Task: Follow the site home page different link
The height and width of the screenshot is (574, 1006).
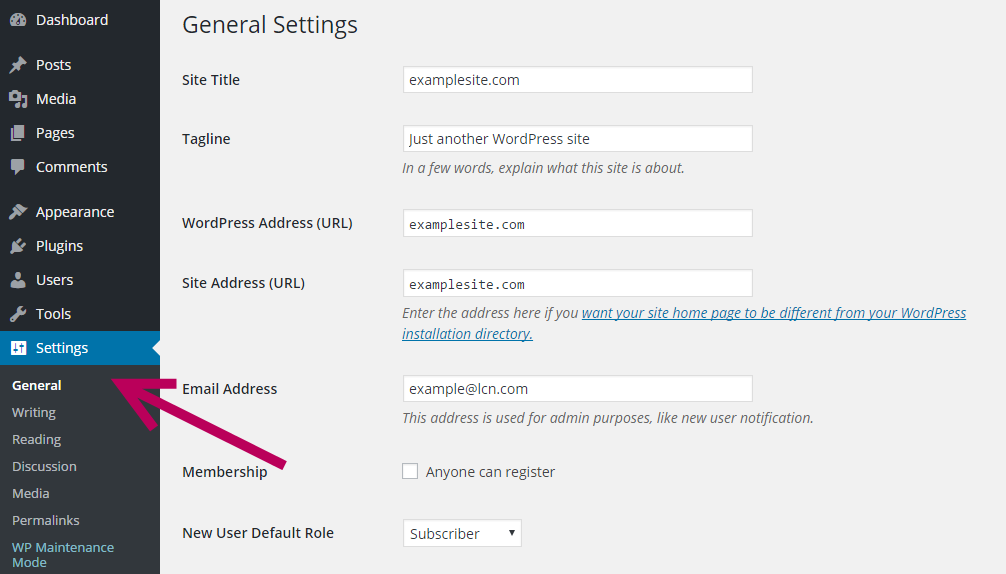Action: pos(684,323)
